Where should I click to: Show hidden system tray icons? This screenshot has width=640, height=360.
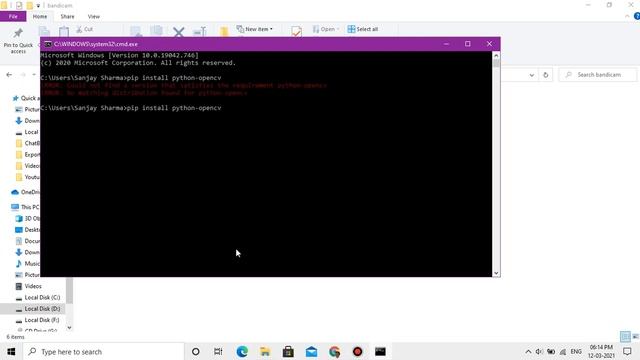click(528, 351)
